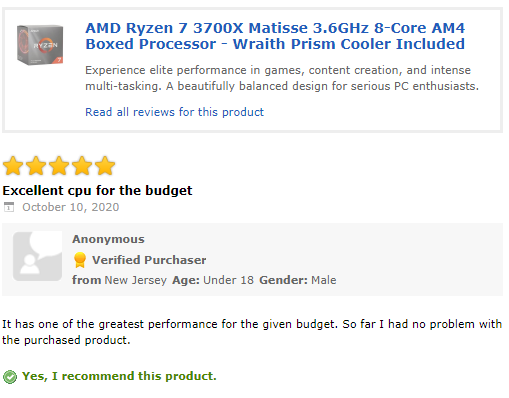Screen dimensions: 509x398
Task: Click the anonymous reviewer avatar image
Action: click(x=37, y=256)
